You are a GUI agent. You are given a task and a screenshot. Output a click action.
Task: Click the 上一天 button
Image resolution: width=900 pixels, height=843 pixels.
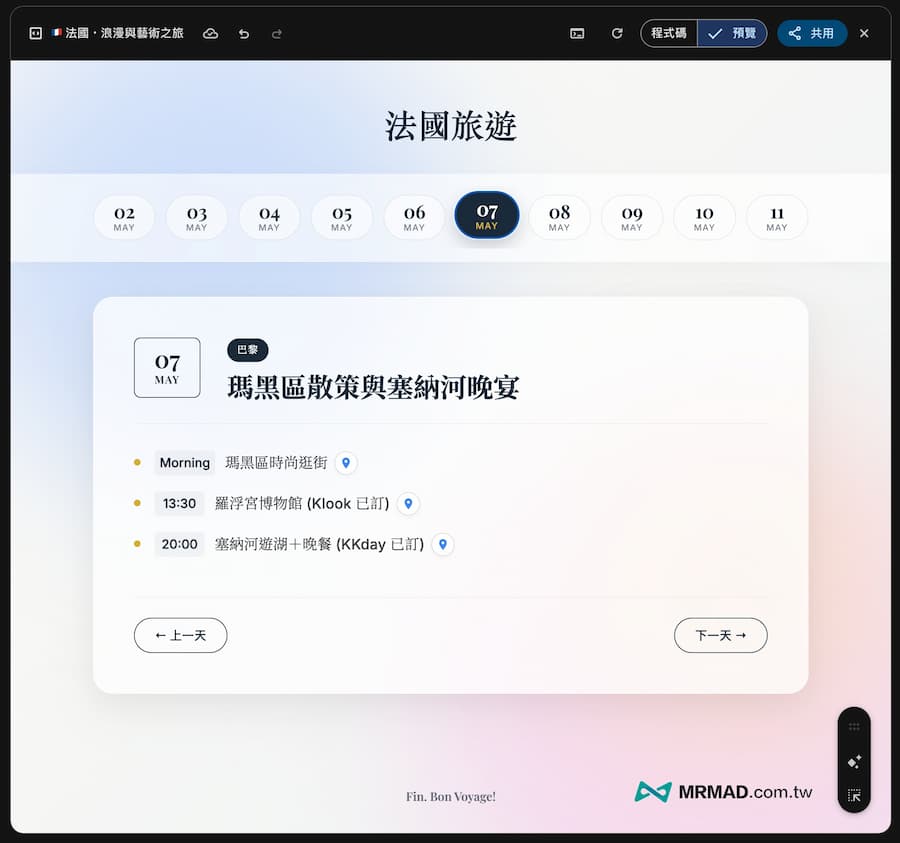pos(180,635)
